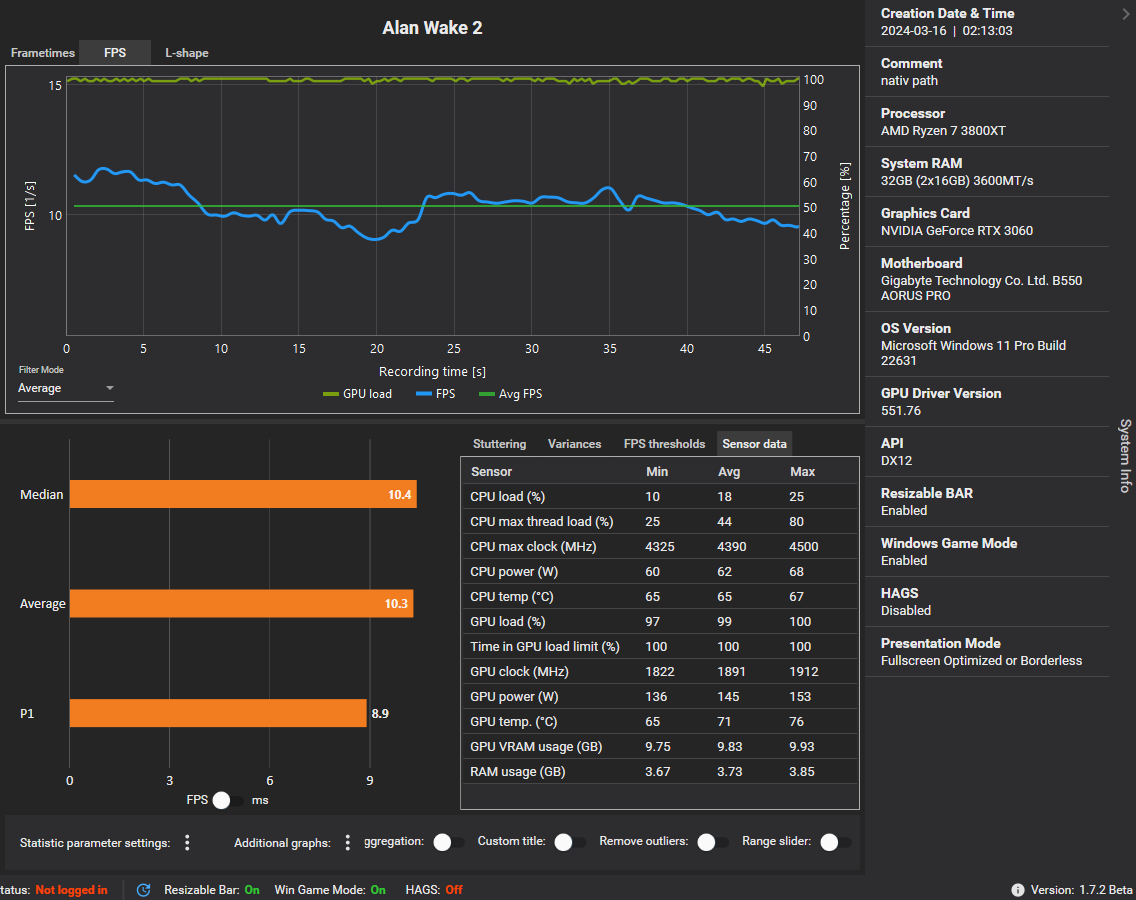Image resolution: width=1136 pixels, height=900 pixels.
Task: Switch FPS/ms unit toggle
Action: point(227,800)
